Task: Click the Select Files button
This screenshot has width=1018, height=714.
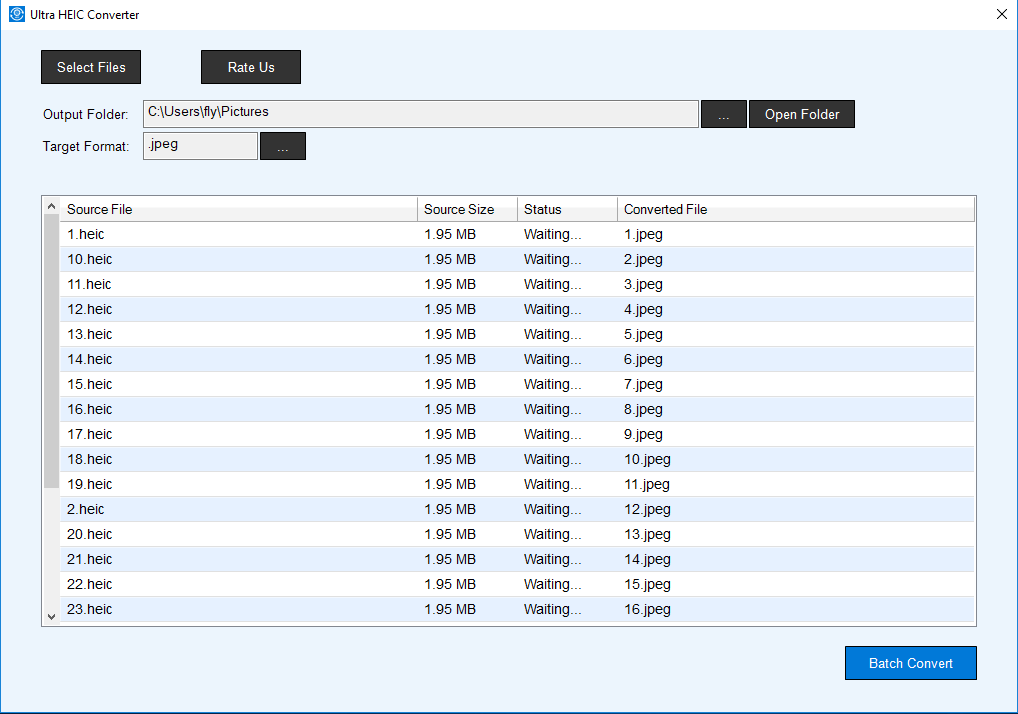Action: tap(91, 67)
